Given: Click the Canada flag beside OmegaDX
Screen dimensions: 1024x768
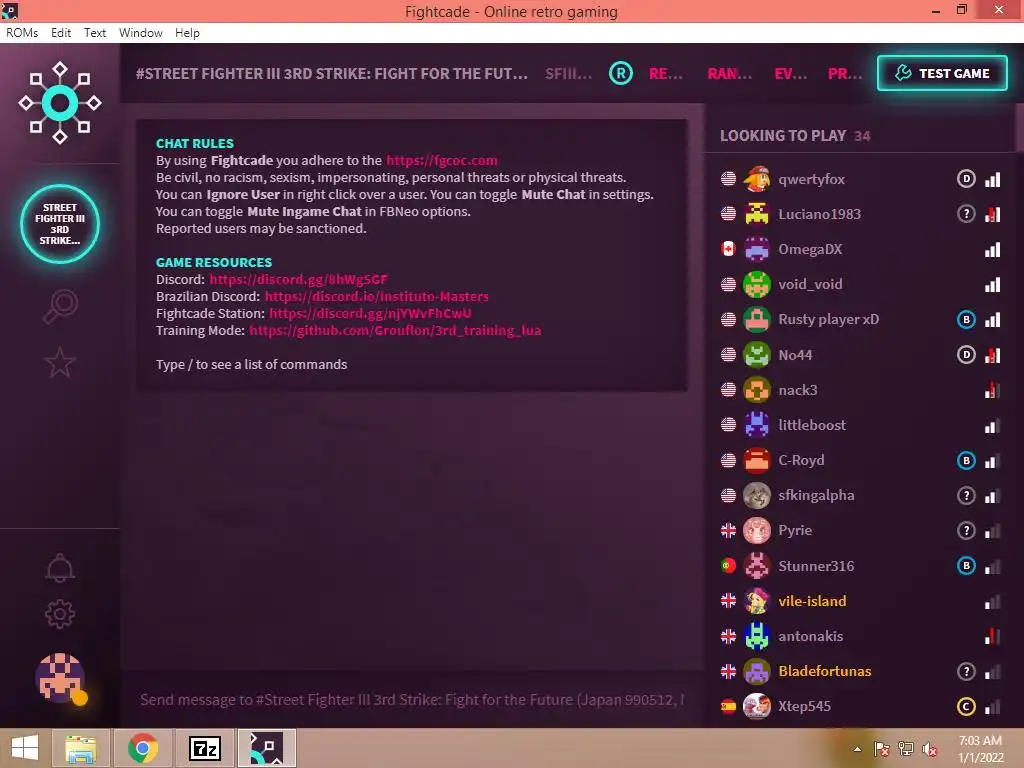Looking at the screenshot, I should click(x=728, y=249).
